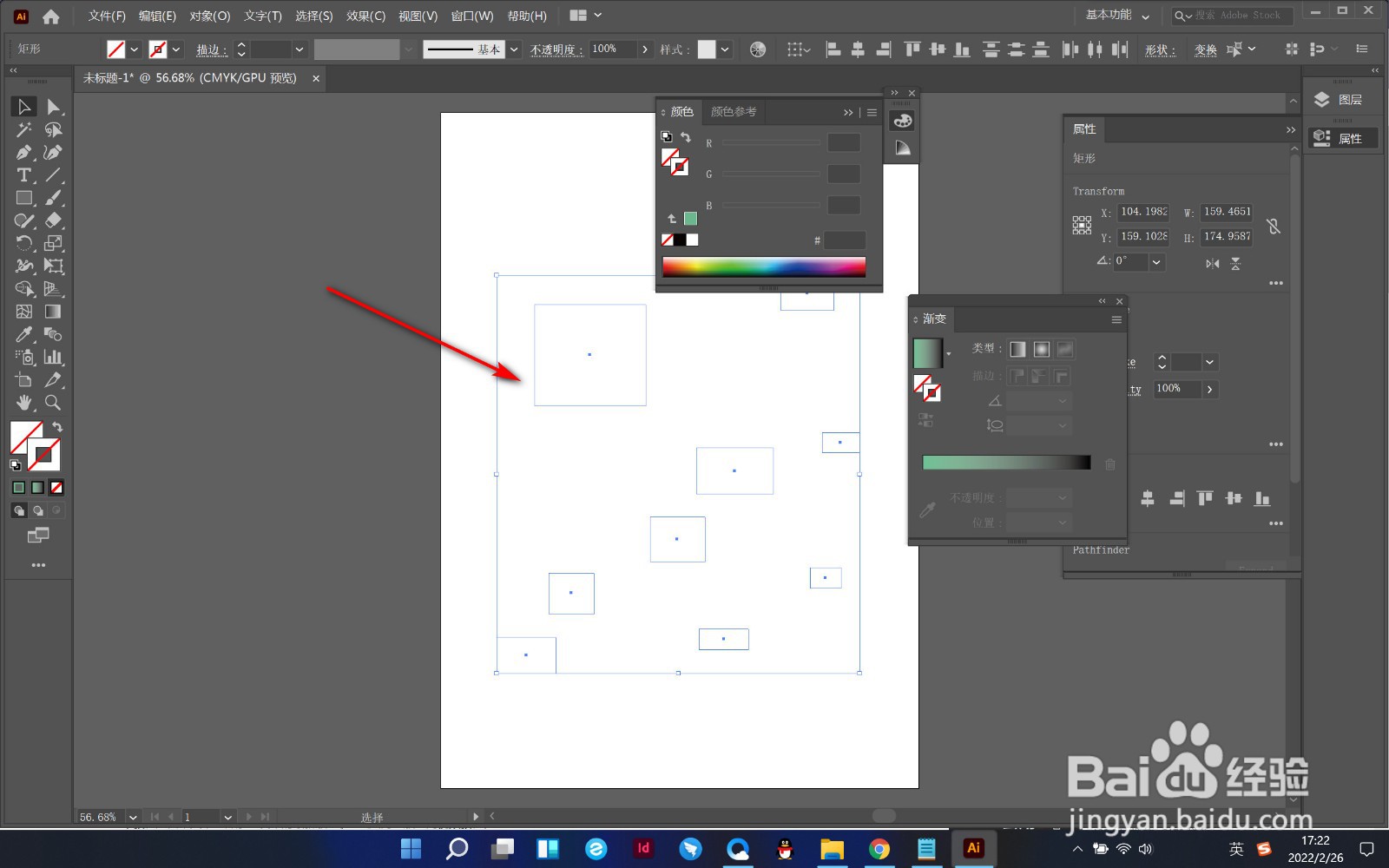Set fill mode to Gradient in toolbox
The image size is (1389, 868).
pyautogui.click(x=37, y=488)
